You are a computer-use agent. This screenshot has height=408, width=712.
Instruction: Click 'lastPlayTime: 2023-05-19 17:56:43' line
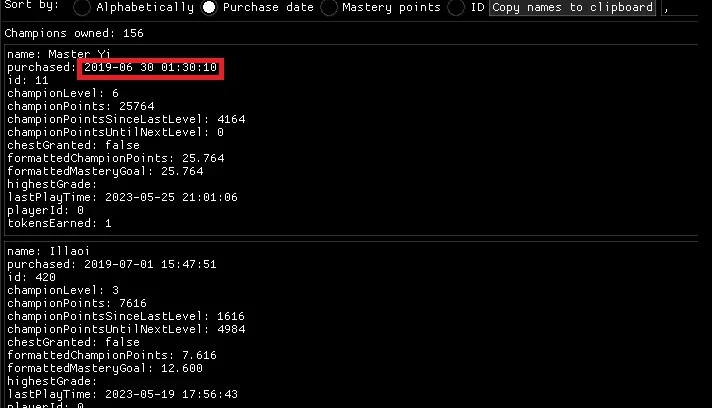pos(123,394)
